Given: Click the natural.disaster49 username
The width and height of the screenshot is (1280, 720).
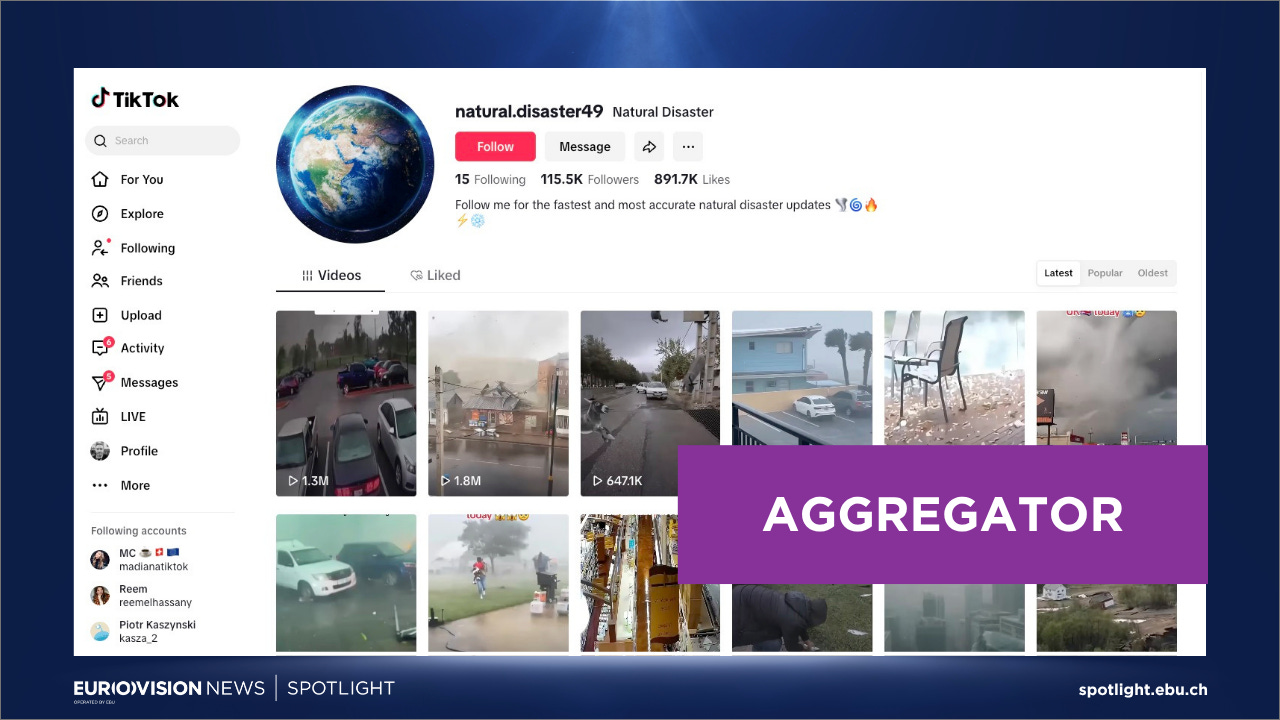Looking at the screenshot, I should tap(529, 111).
